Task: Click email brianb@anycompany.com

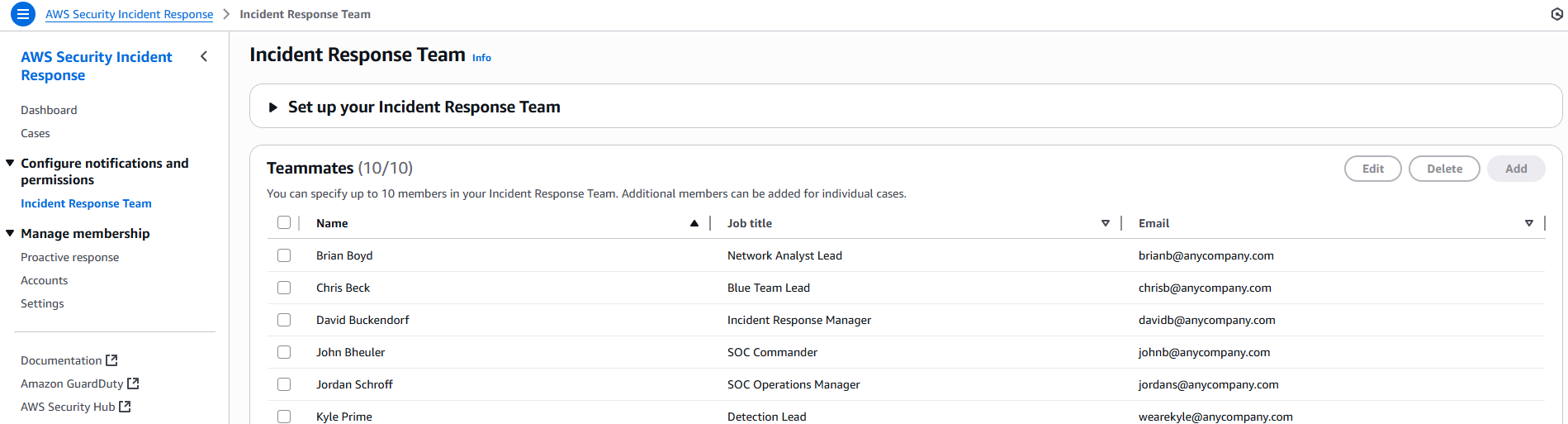Action: point(1206,255)
